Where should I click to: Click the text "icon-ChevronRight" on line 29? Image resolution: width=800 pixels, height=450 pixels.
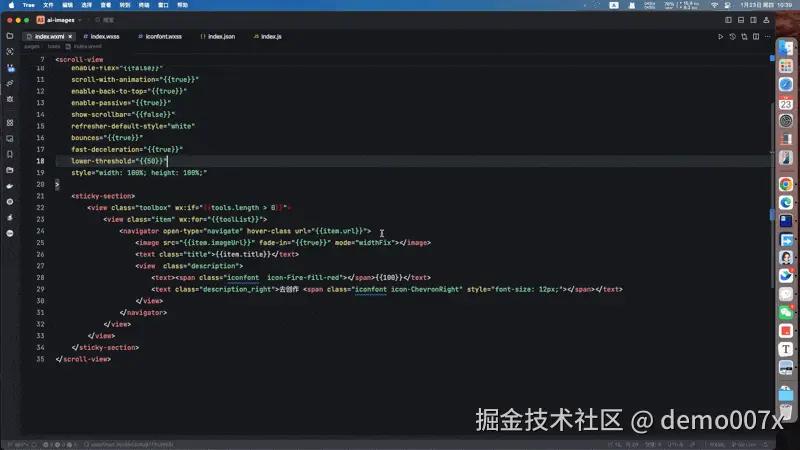pyautogui.click(x=427, y=289)
